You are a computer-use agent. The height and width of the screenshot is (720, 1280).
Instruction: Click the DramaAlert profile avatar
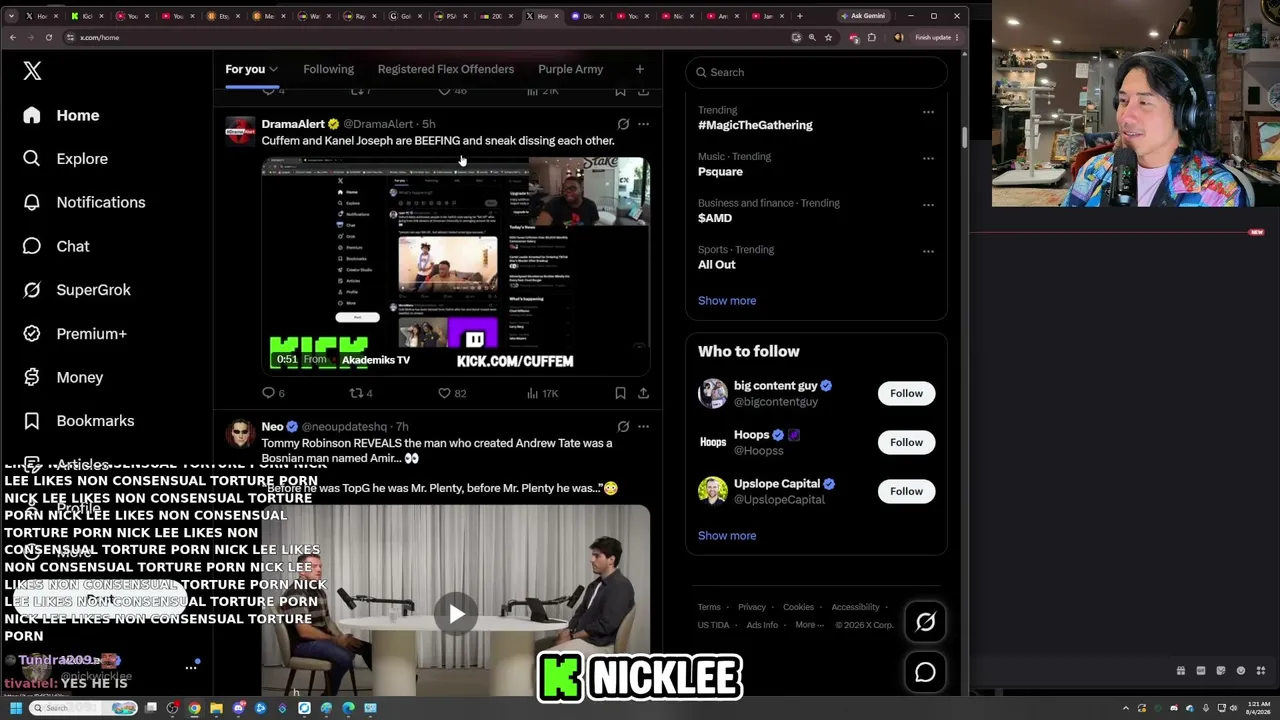[x=240, y=130]
